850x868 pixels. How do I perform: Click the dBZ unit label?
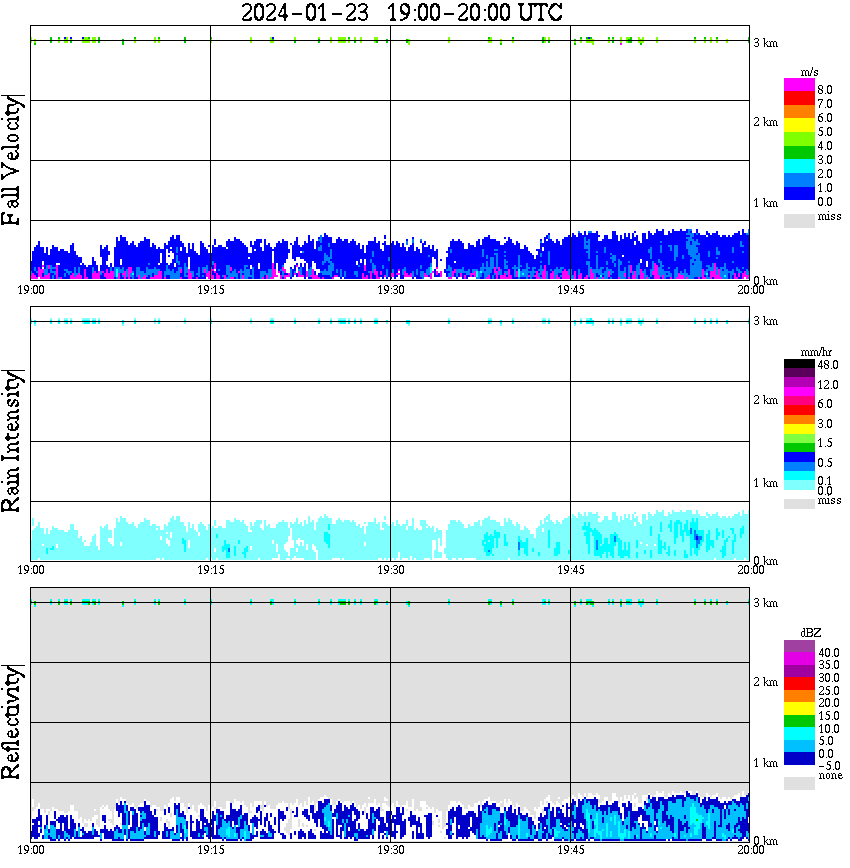pyautogui.click(x=811, y=633)
